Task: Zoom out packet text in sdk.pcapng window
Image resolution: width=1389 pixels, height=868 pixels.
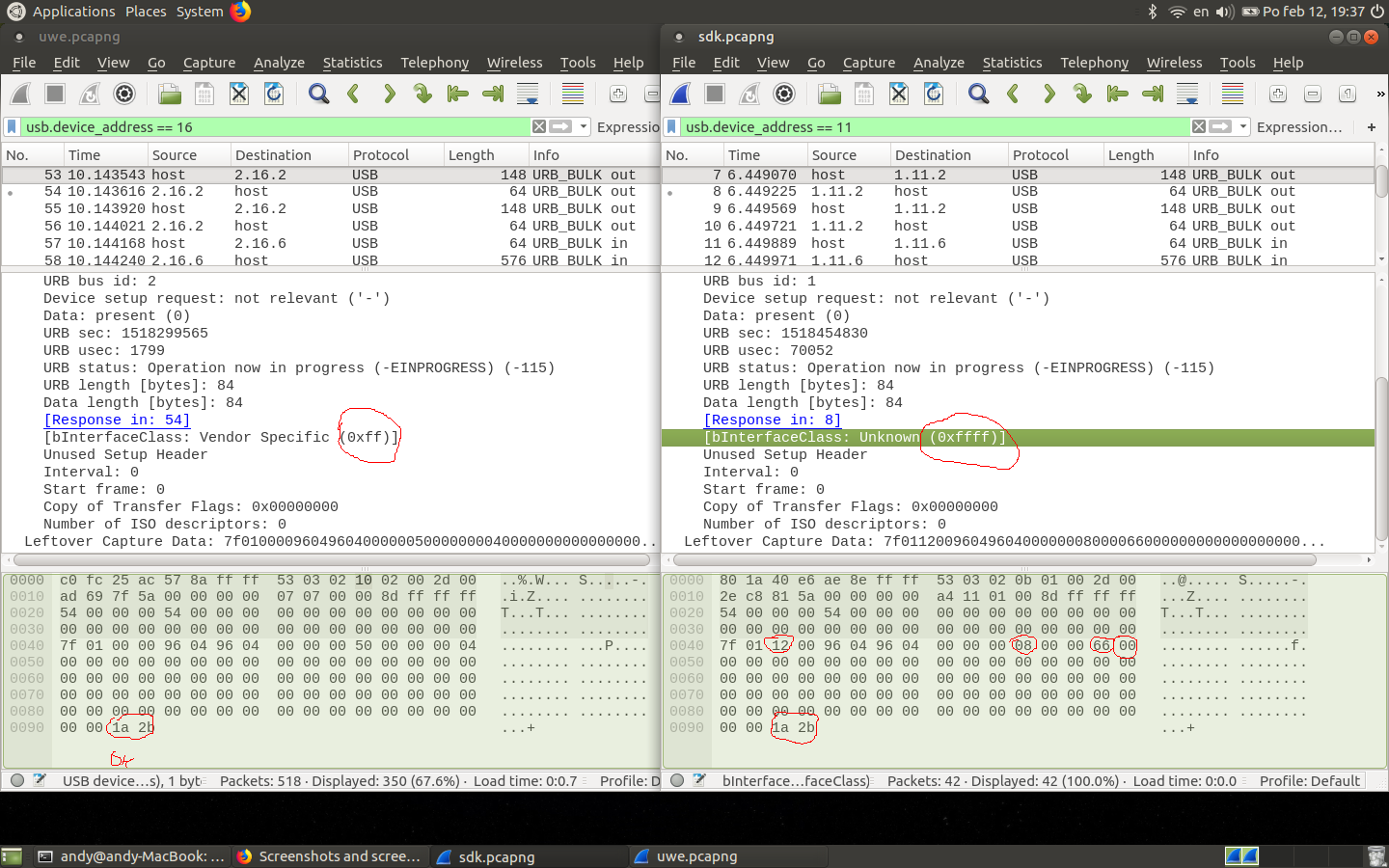Action: coord(1313,94)
